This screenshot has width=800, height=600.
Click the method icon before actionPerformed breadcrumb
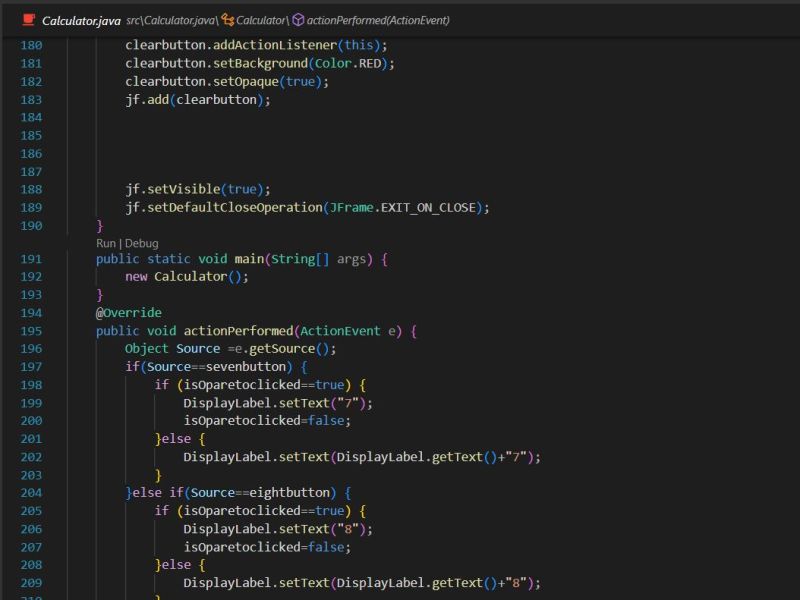(x=297, y=19)
